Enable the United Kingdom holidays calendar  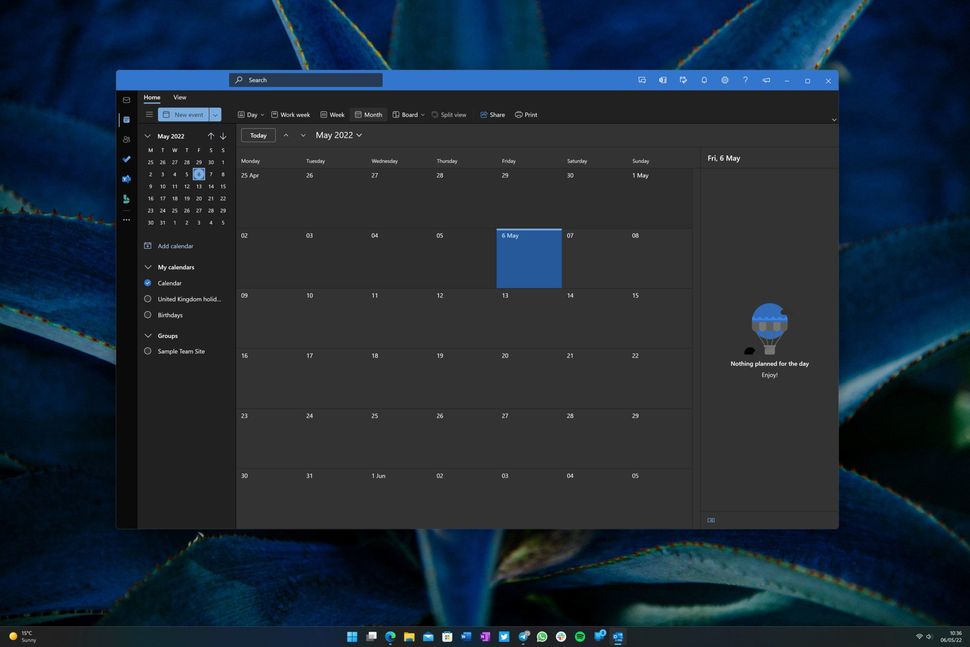(147, 298)
